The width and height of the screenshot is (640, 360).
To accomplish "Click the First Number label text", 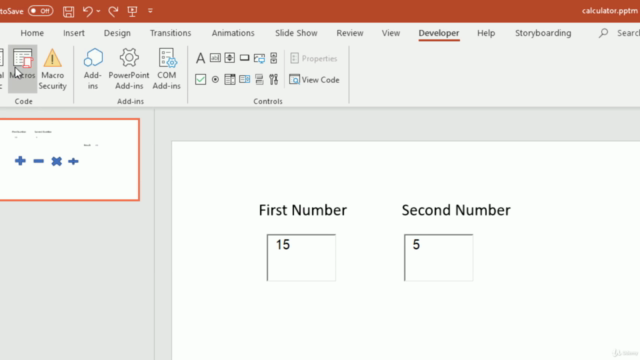I will 303,210.
